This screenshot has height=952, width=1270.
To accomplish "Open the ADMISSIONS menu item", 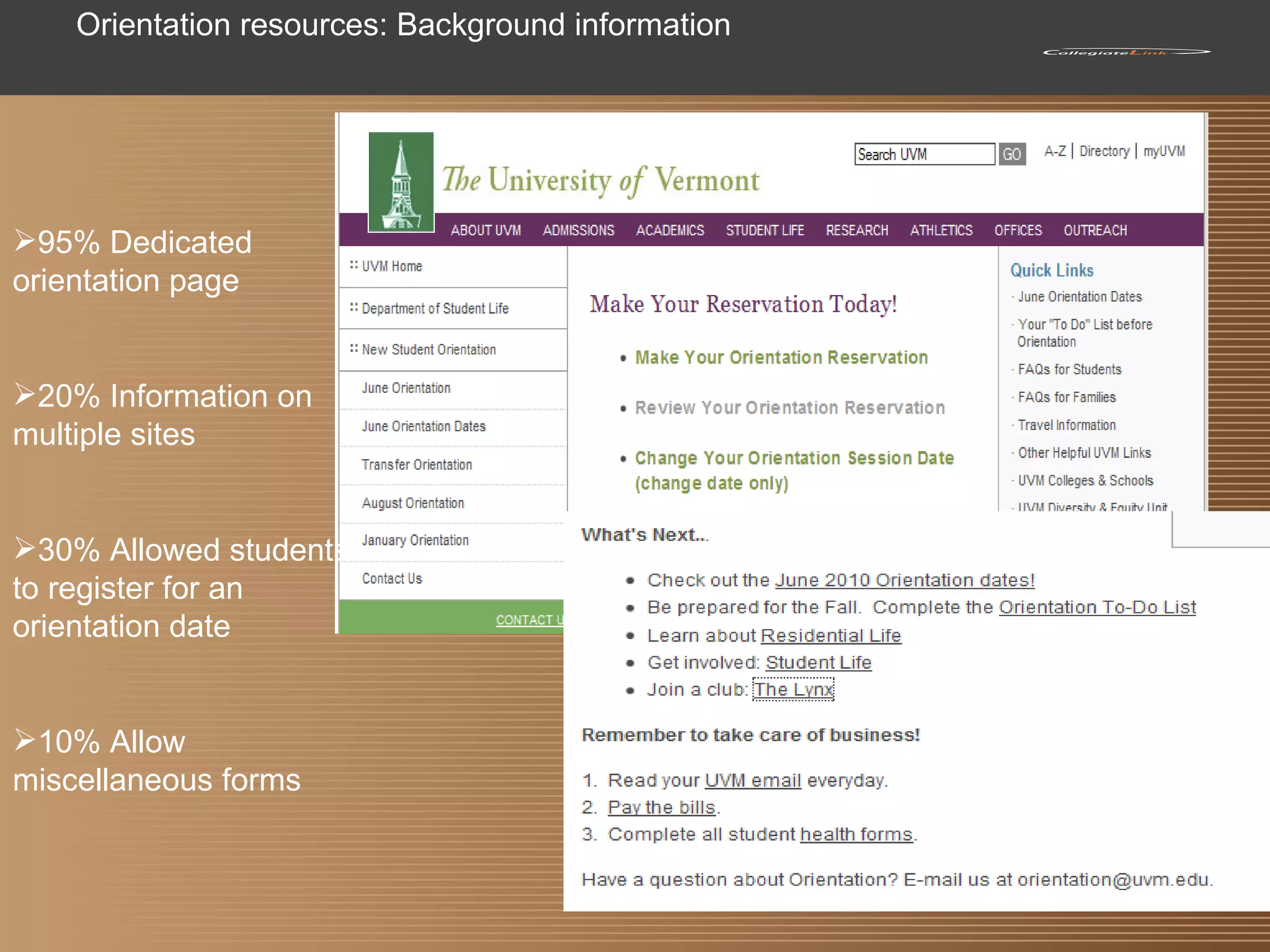I will pos(578,231).
